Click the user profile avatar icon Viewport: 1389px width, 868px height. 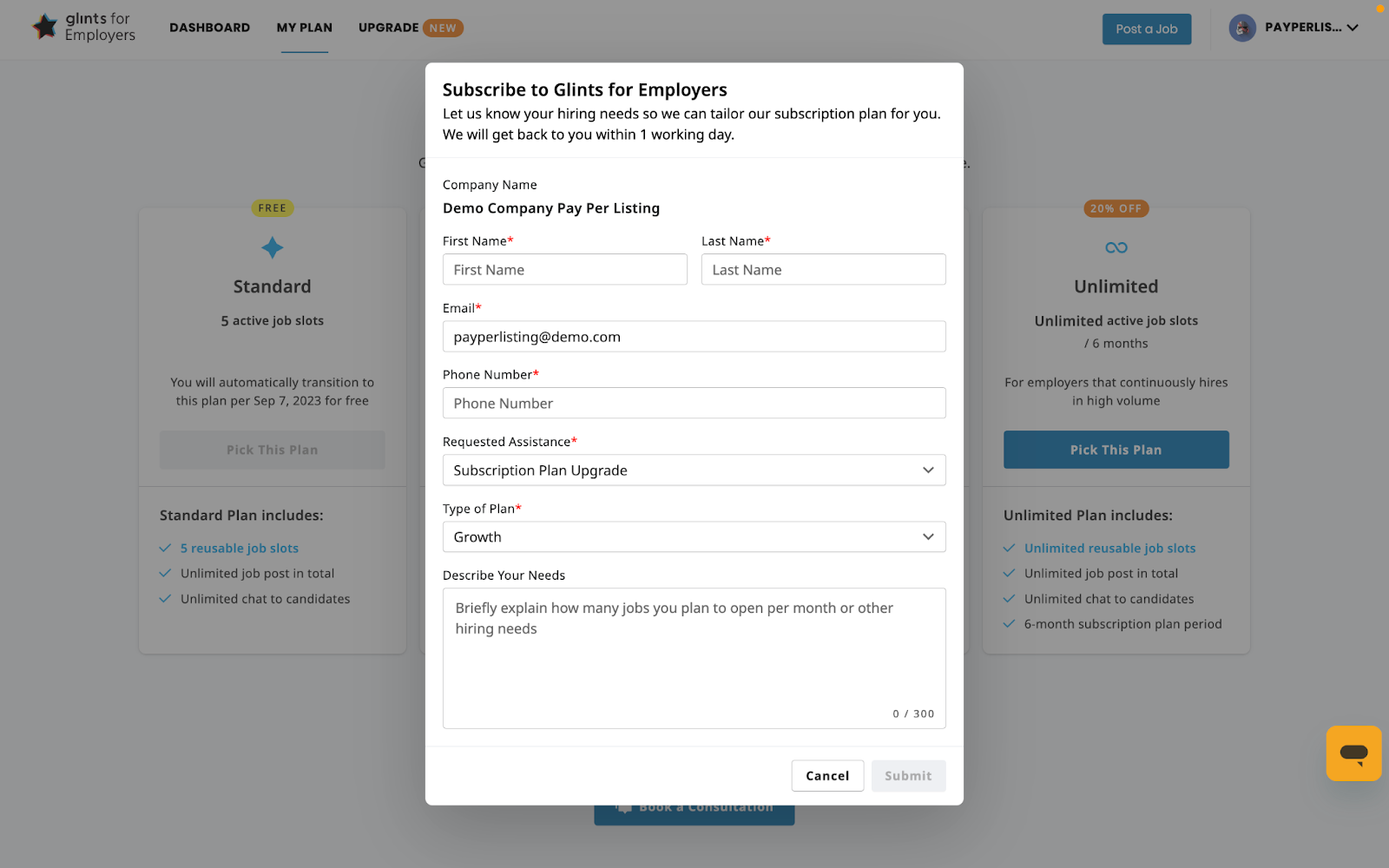click(x=1242, y=28)
